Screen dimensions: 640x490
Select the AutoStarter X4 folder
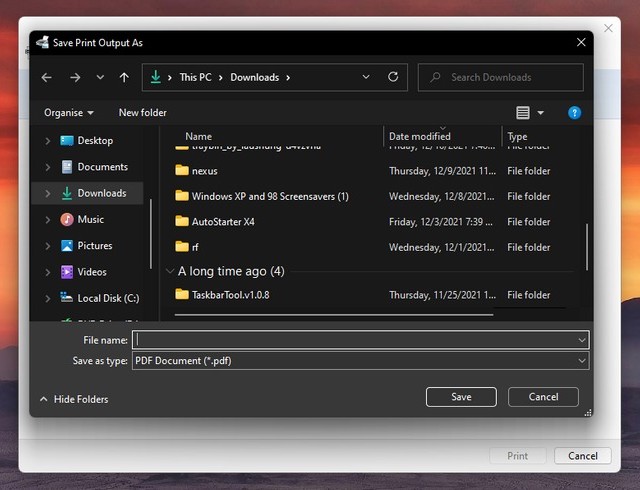tap(223, 222)
